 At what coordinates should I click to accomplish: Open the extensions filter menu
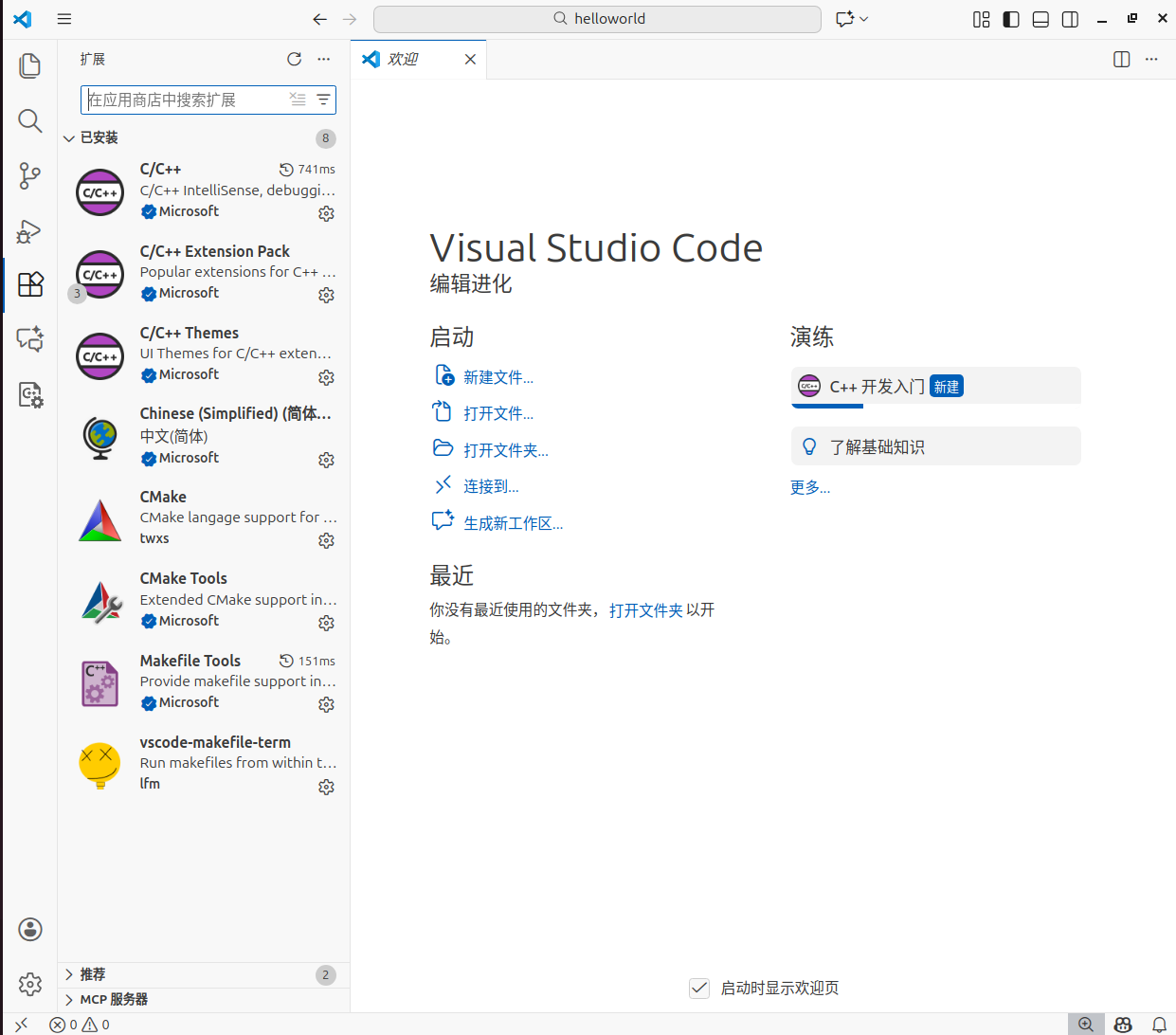coord(323,99)
